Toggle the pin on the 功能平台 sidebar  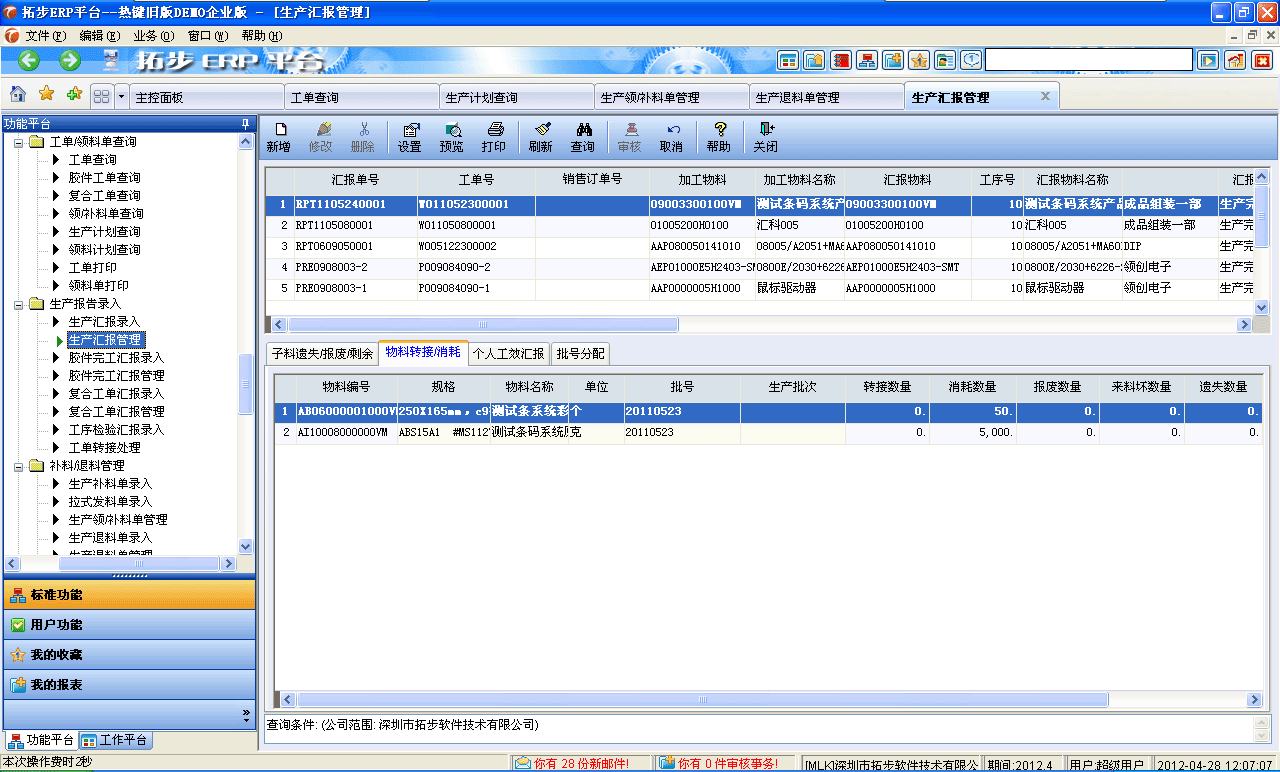coord(243,124)
